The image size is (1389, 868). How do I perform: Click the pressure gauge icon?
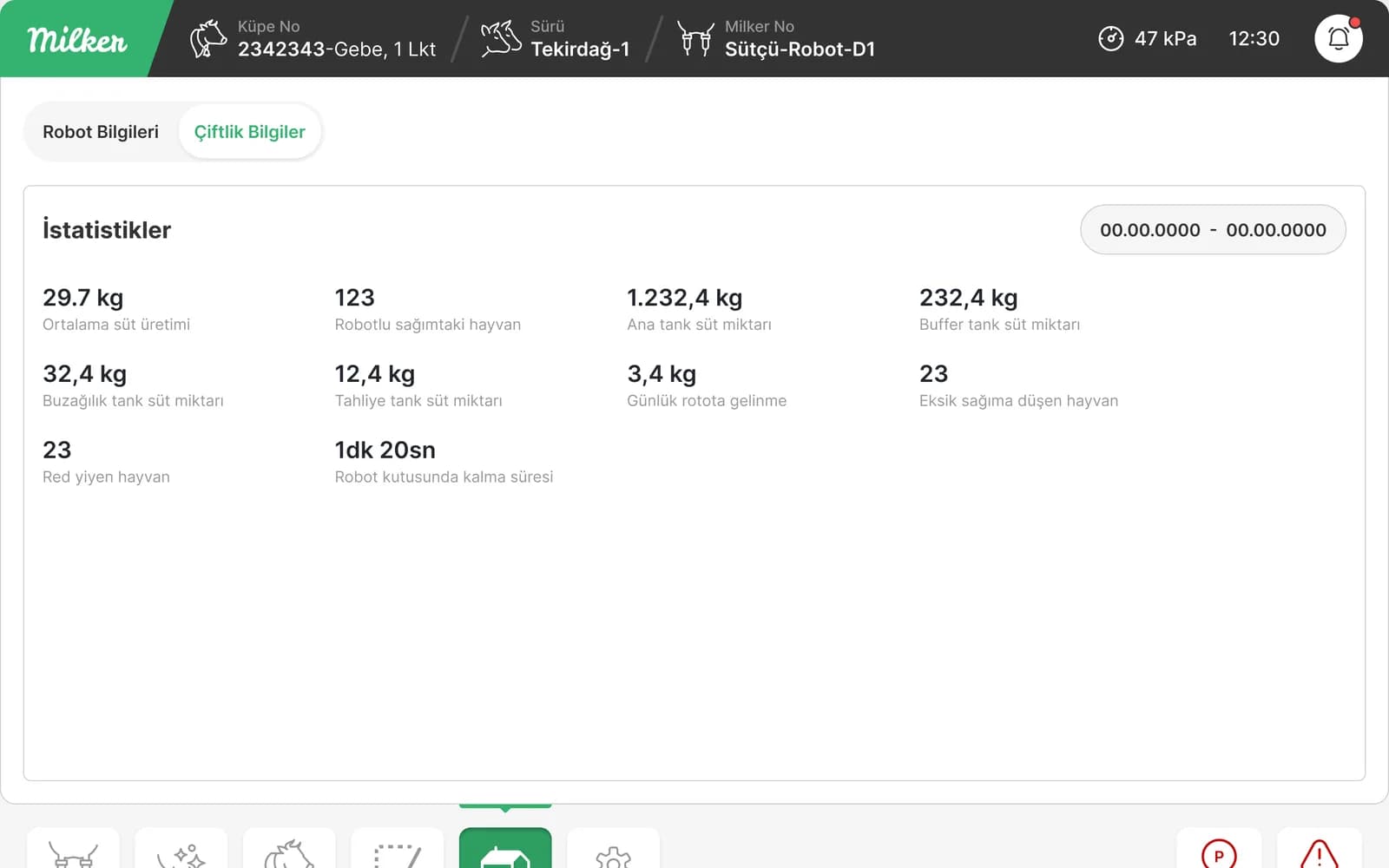[x=1111, y=38]
